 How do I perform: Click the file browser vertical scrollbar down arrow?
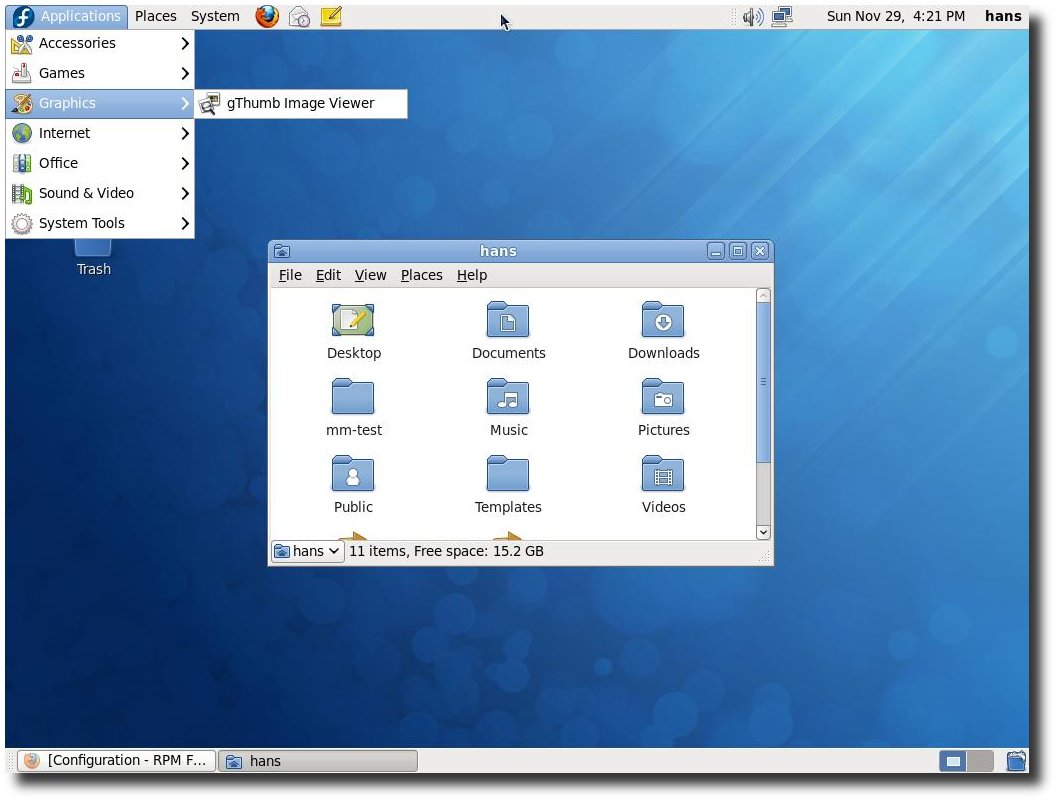point(763,532)
